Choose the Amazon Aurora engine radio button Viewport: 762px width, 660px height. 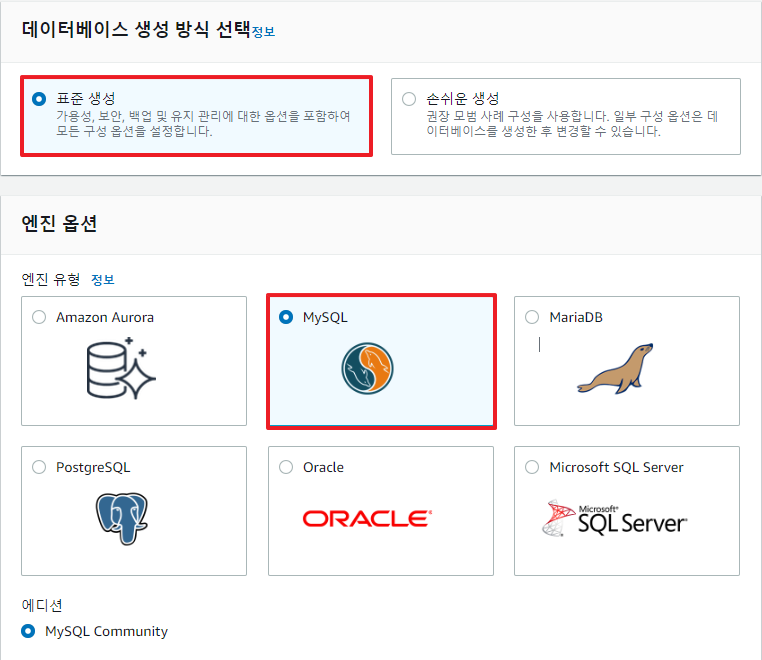39,317
